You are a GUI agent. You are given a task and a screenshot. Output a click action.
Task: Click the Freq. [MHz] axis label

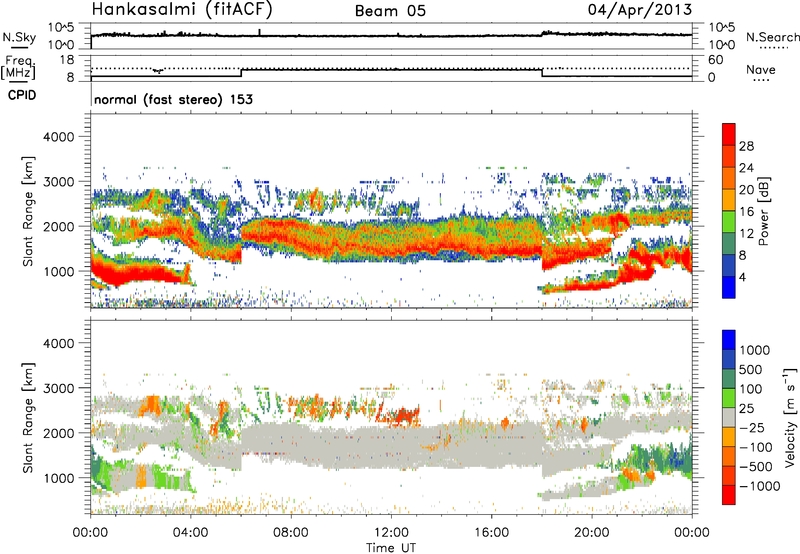pyautogui.click(x=19, y=68)
